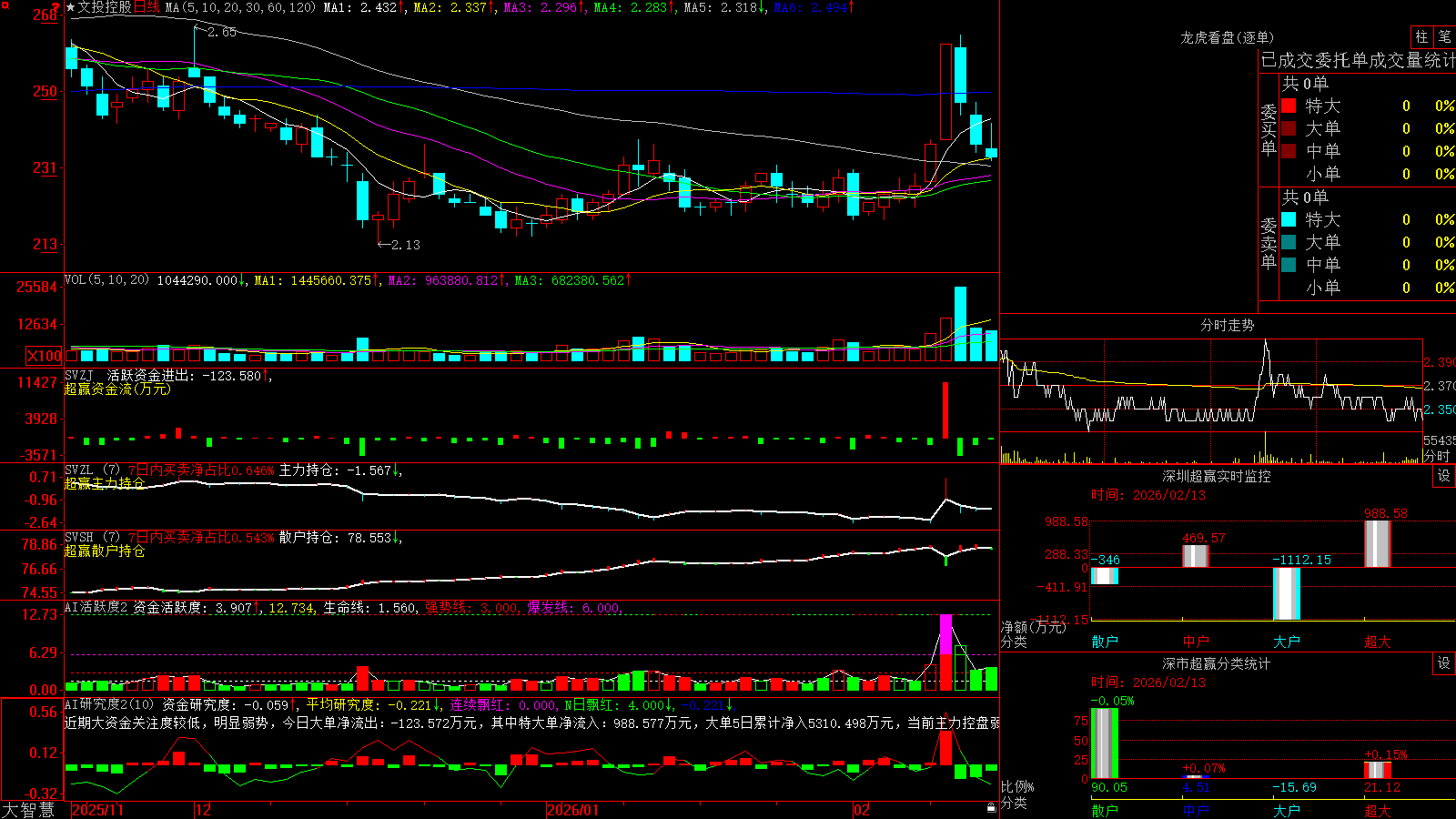Click the 大户 bar labeled -1112.15
Image resolution: width=1456 pixels, height=819 pixels.
1287,593
